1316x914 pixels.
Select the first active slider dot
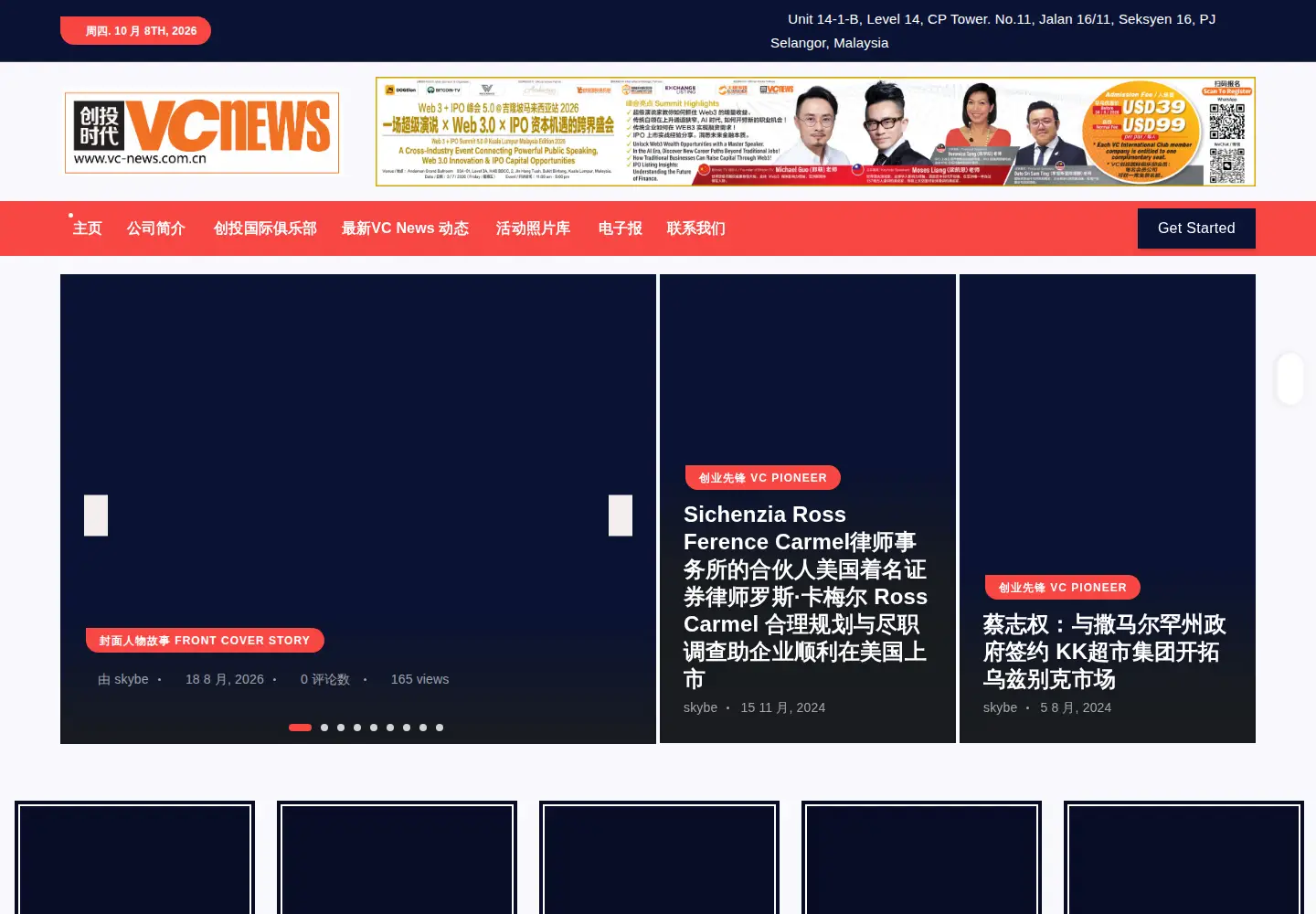300,728
